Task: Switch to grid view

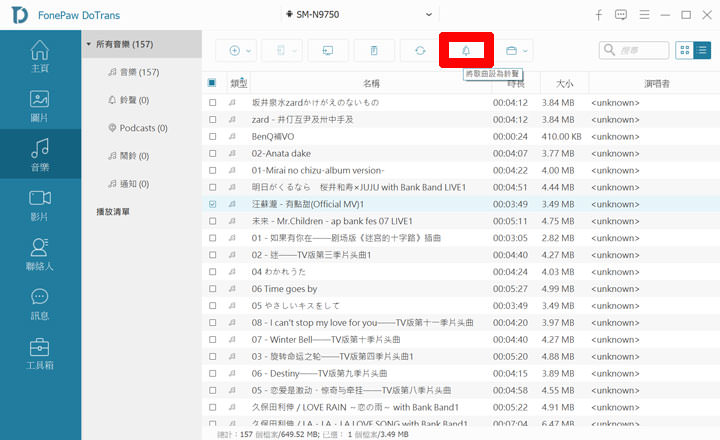Action: pyautogui.click(x=685, y=51)
